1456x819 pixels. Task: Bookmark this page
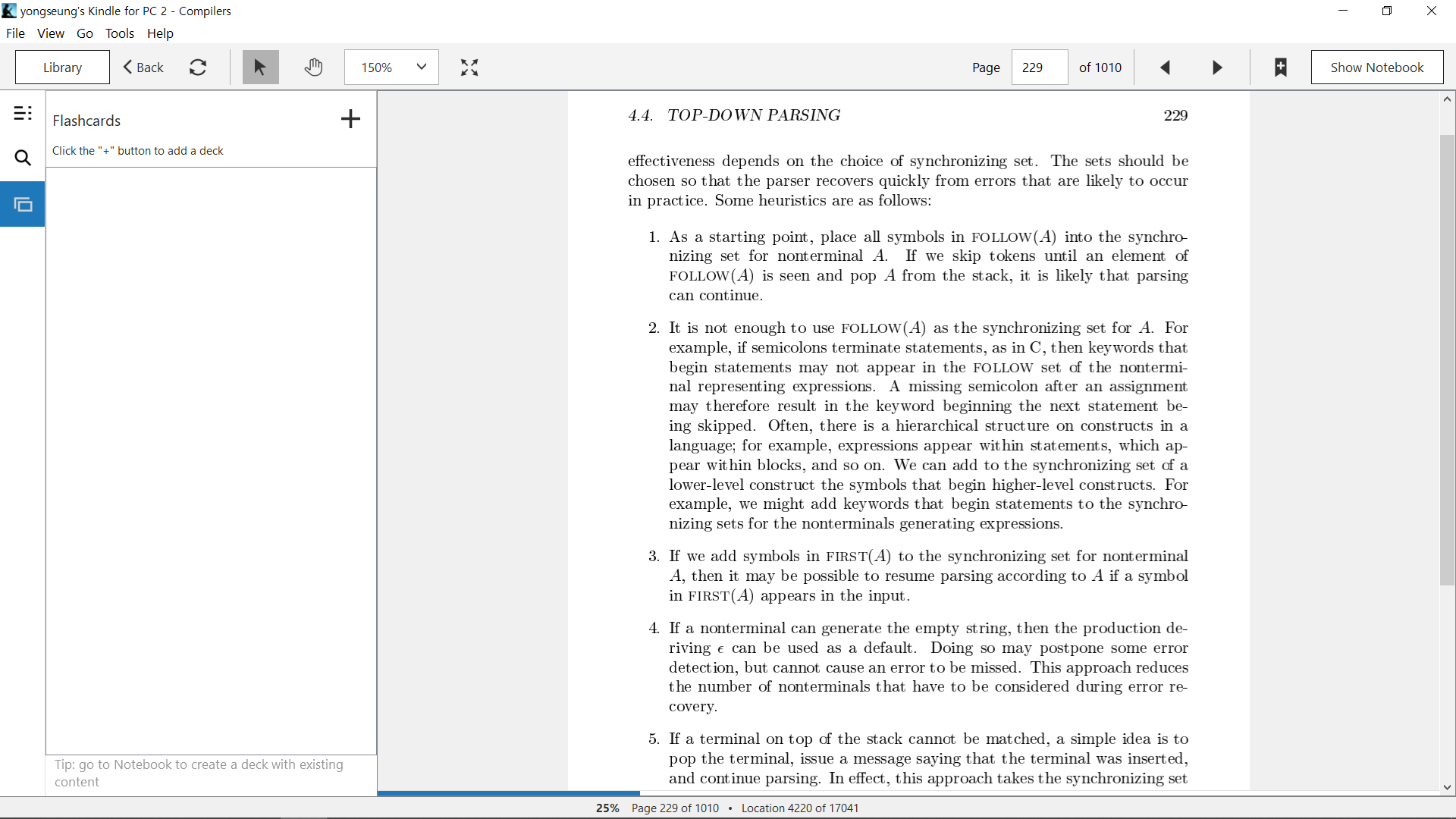(x=1281, y=67)
